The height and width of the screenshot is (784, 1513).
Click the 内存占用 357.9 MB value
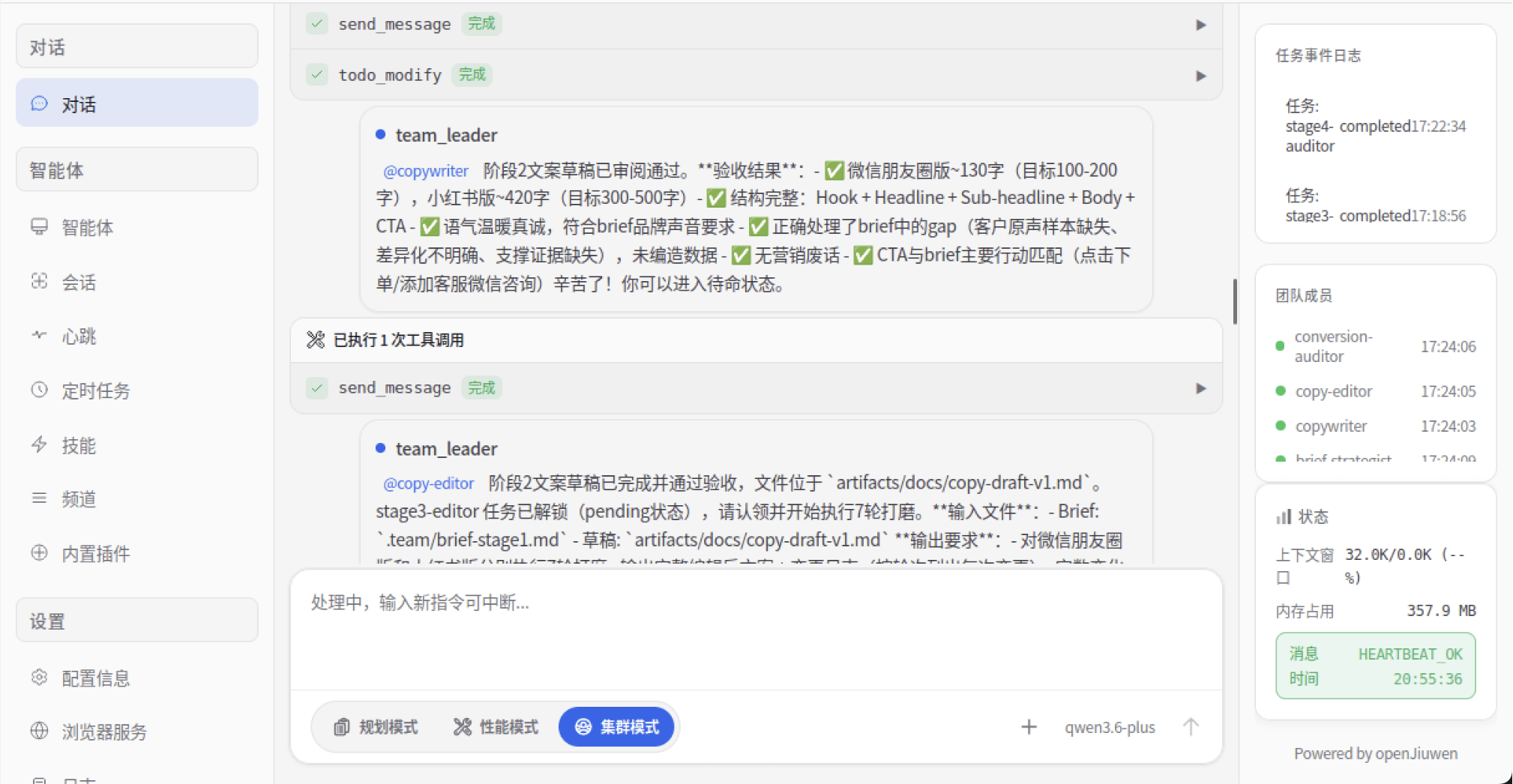coord(1441,611)
